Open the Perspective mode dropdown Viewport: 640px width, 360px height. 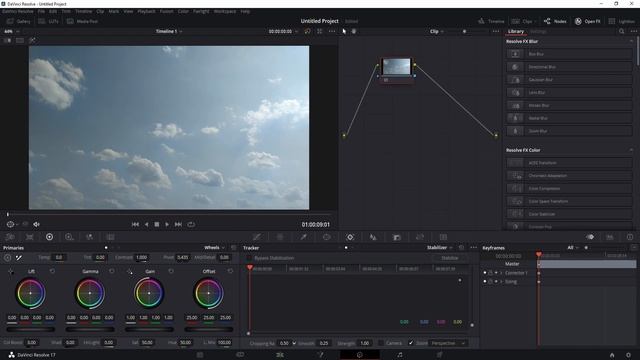tap(448, 343)
